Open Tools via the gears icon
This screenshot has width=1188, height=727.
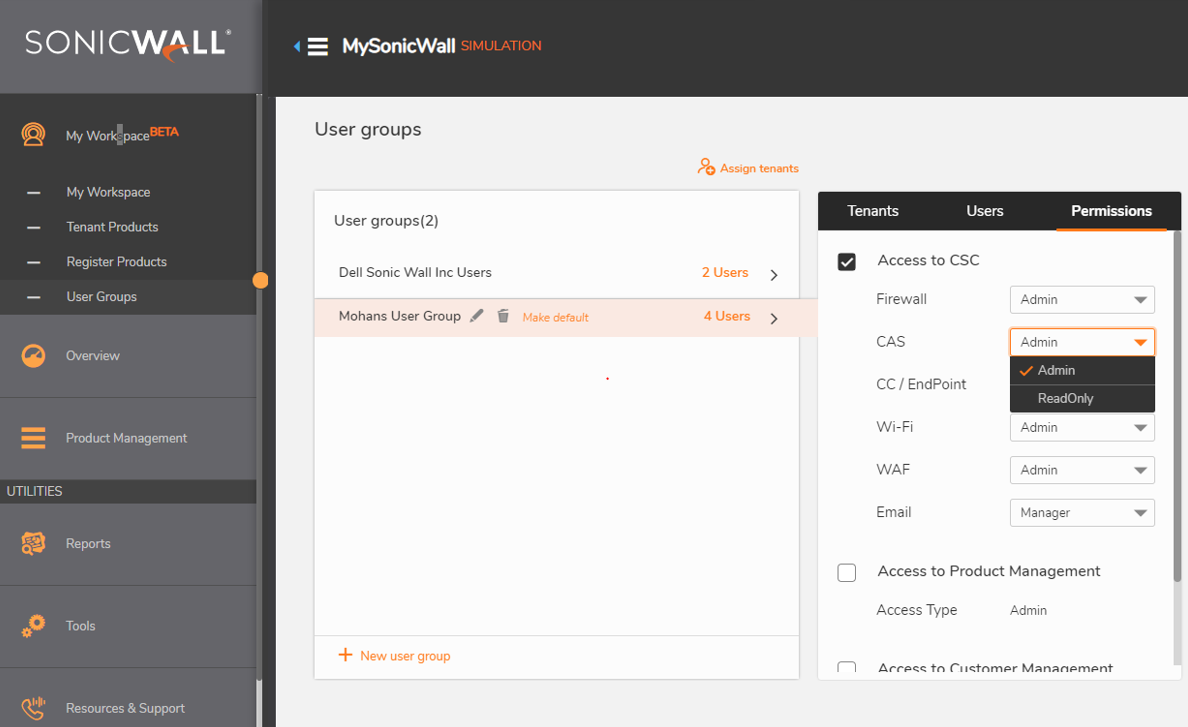click(x=33, y=626)
